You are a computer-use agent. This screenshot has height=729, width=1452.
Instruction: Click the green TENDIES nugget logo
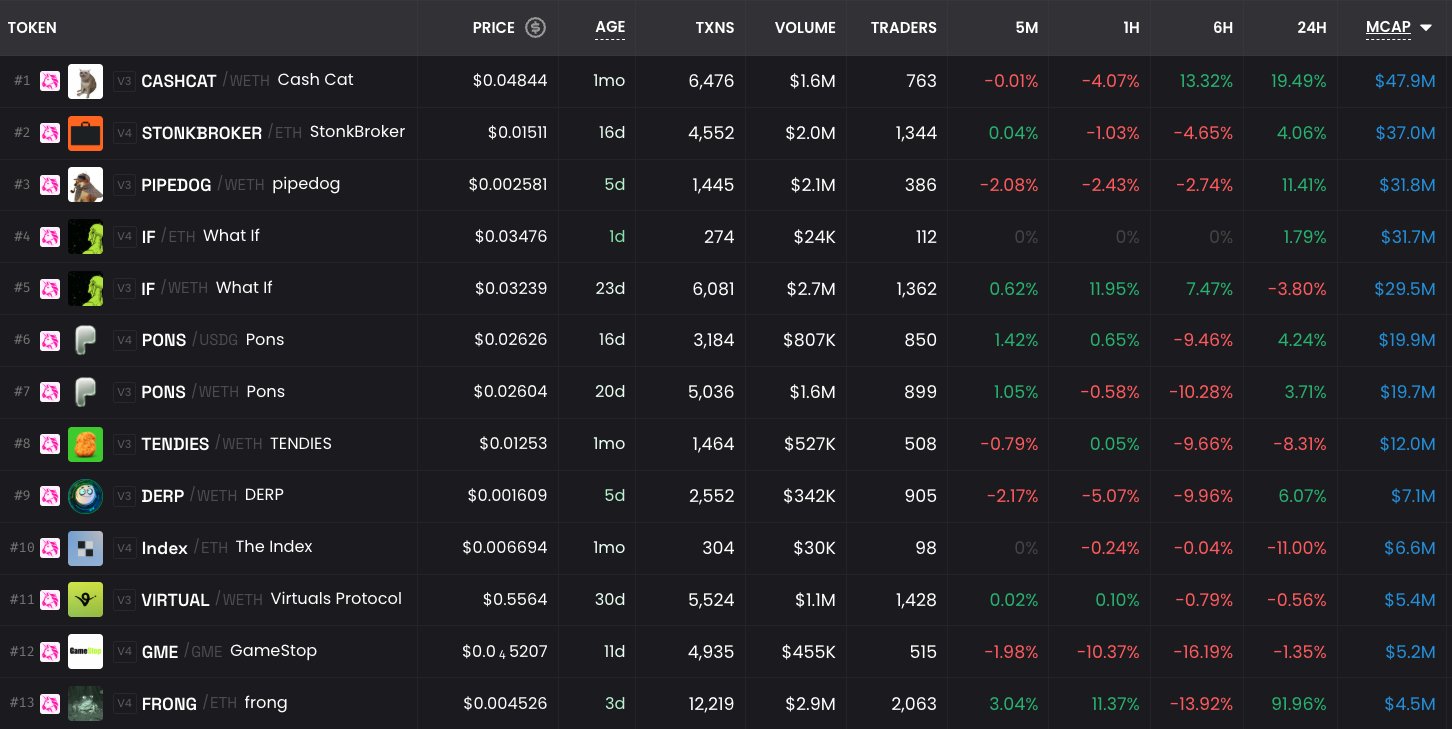click(x=85, y=444)
